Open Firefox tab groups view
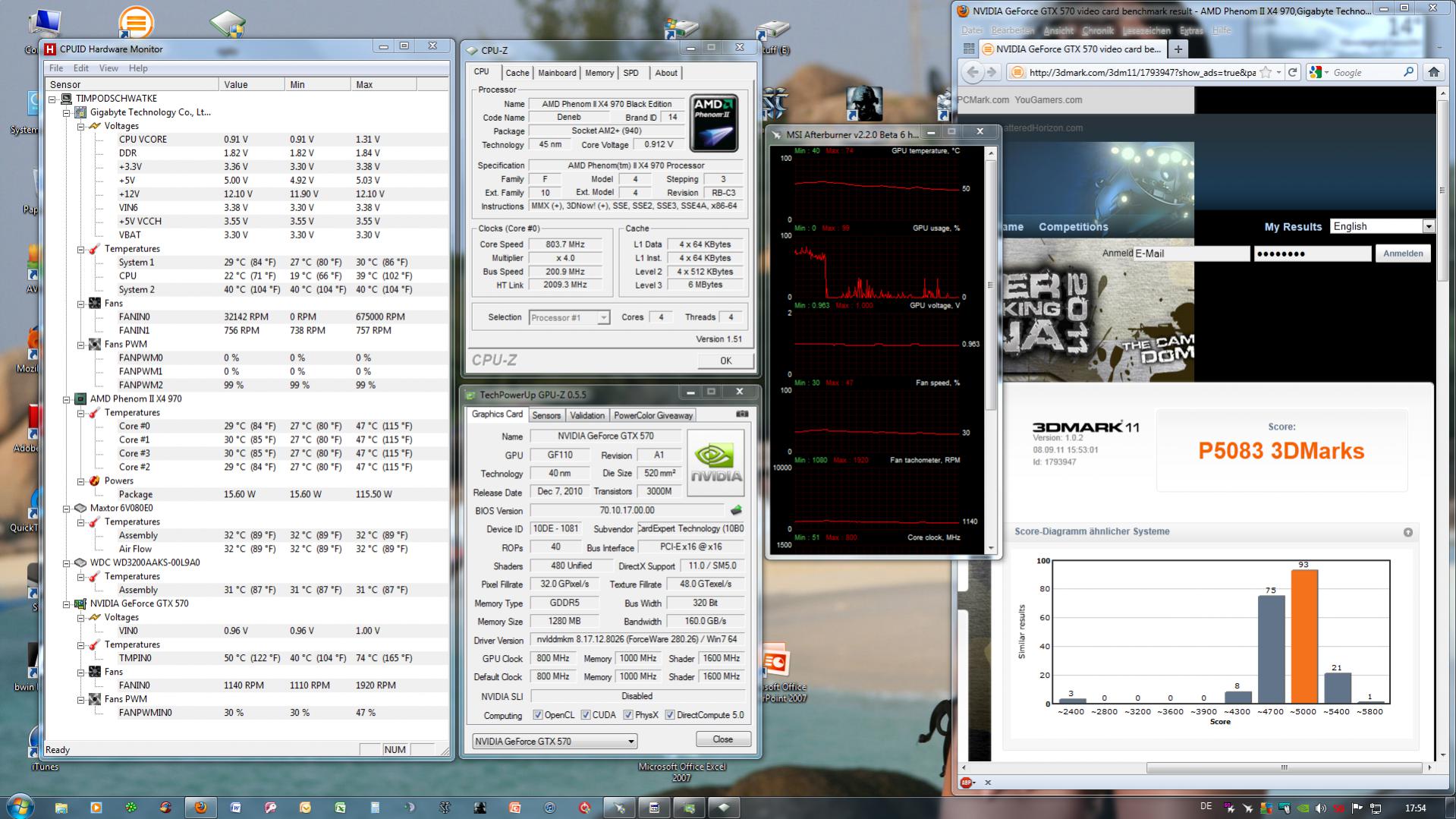The image size is (1456, 819). (968, 49)
